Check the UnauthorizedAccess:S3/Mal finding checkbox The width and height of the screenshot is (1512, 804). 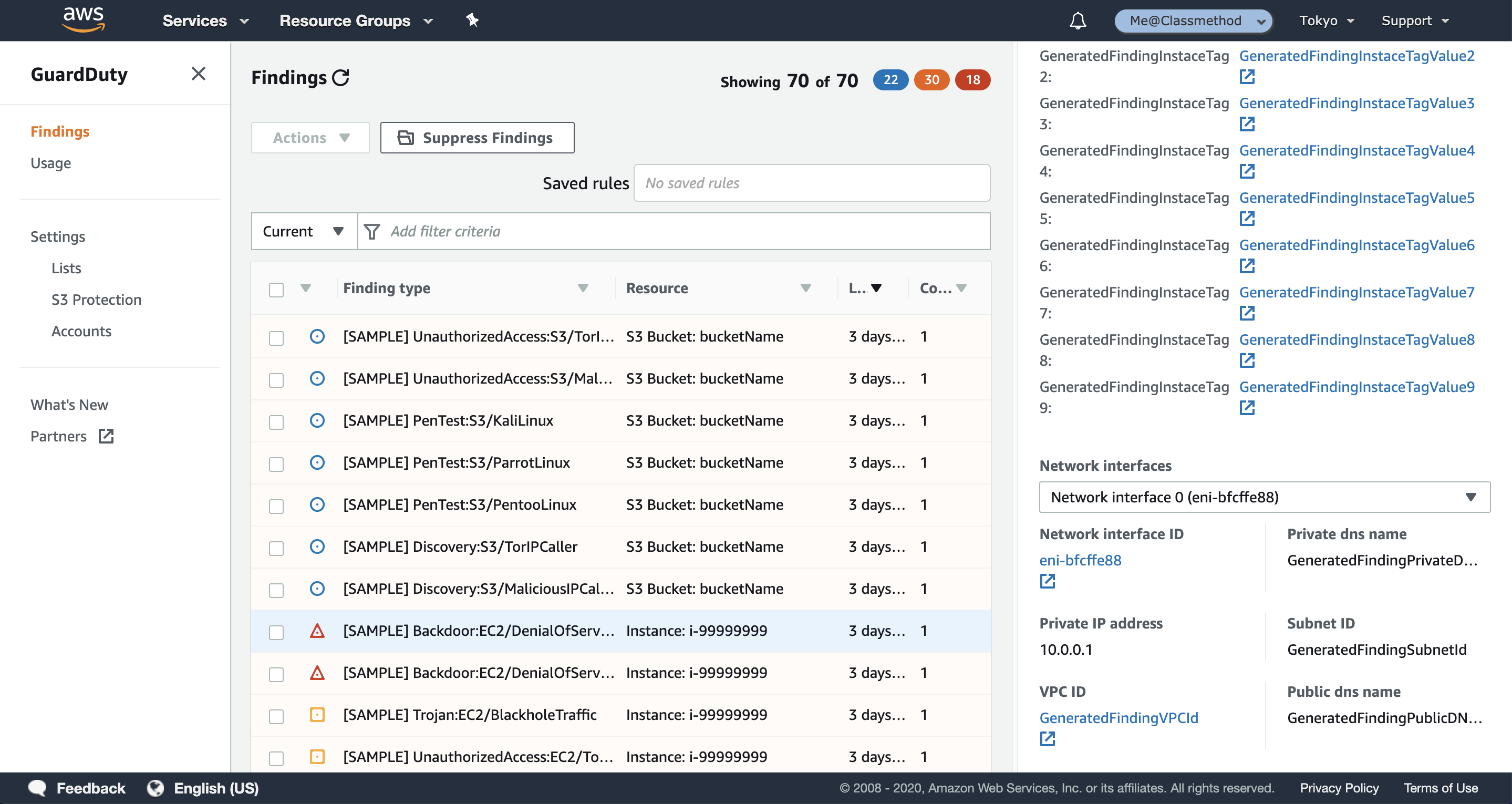click(x=276, y=380)
